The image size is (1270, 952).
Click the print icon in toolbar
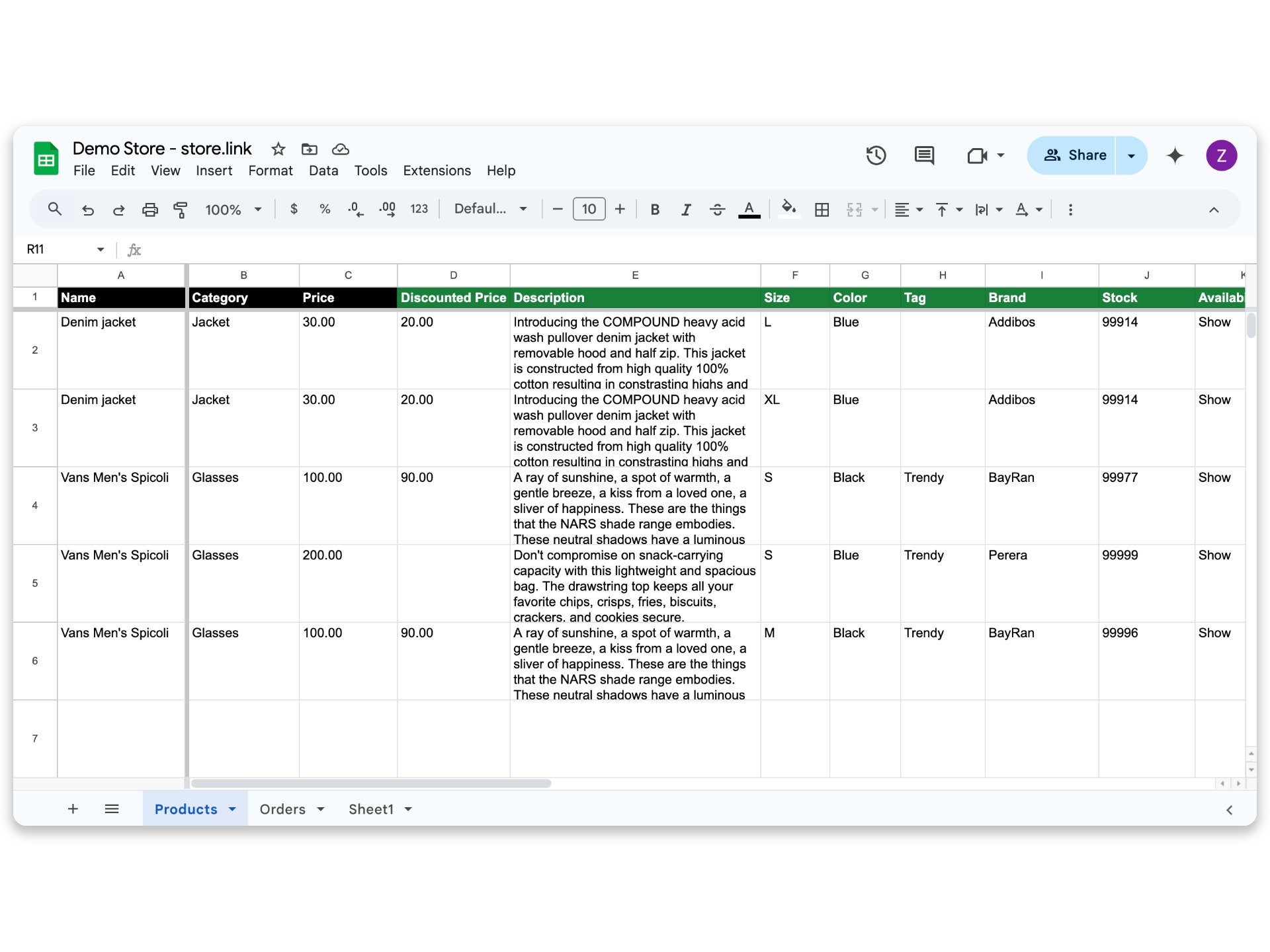150,210
